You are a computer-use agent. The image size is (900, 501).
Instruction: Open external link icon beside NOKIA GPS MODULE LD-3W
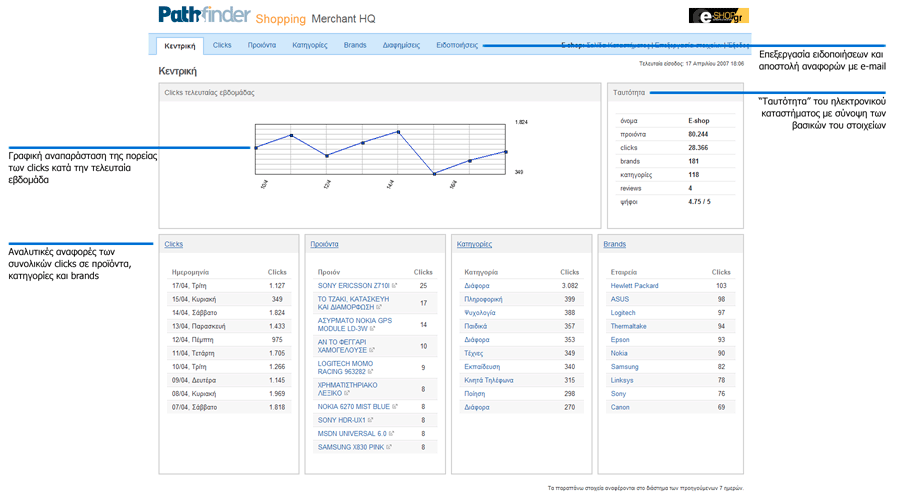372,329
